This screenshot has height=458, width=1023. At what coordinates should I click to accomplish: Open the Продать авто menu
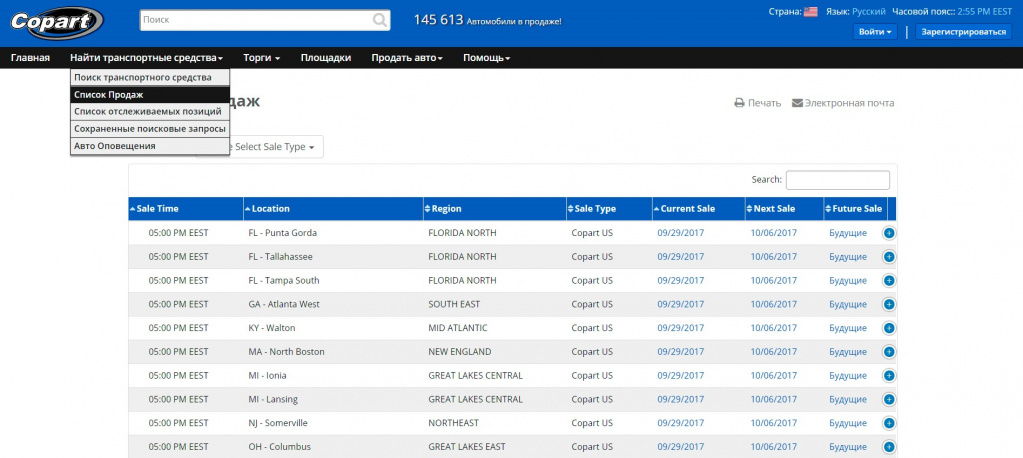(407, 58)
